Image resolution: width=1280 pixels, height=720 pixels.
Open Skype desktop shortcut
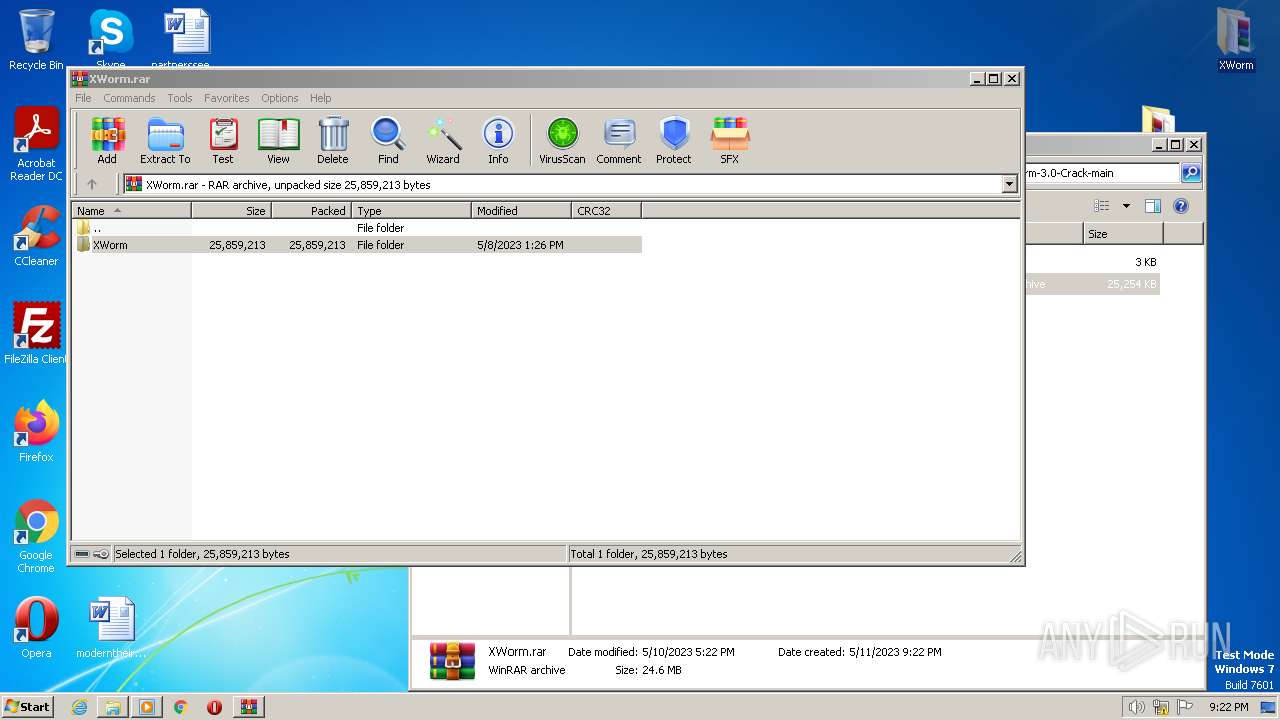tap(110, 40)
